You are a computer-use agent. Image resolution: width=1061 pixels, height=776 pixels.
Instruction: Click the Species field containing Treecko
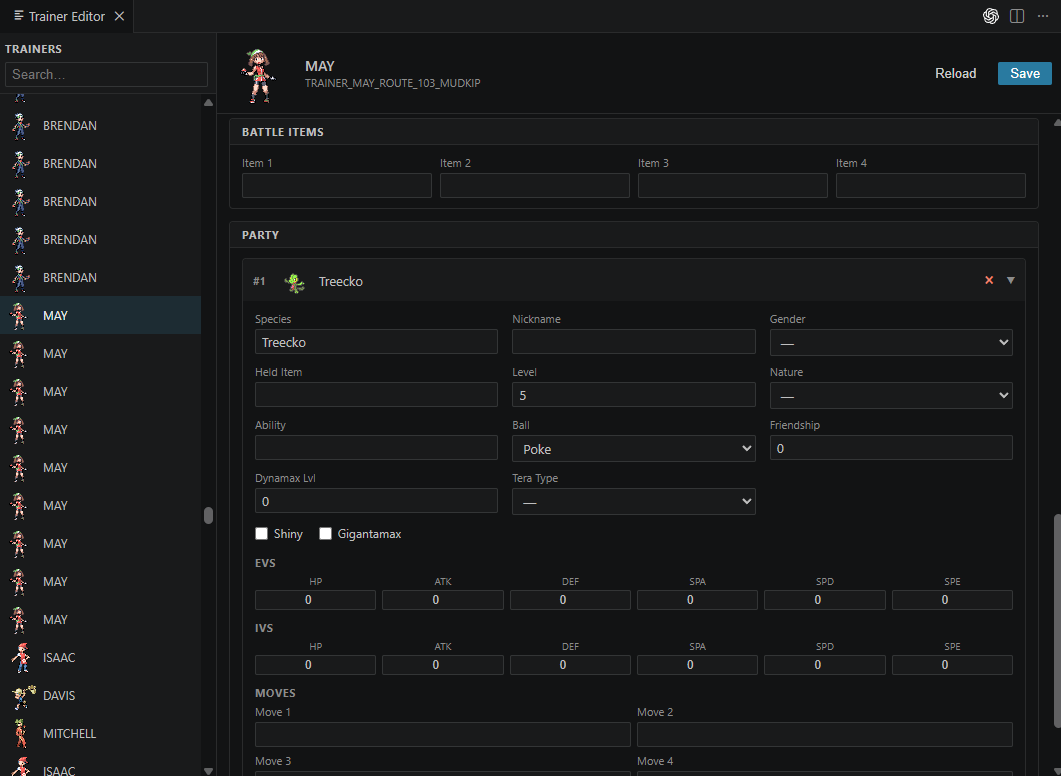pos(376,342)
